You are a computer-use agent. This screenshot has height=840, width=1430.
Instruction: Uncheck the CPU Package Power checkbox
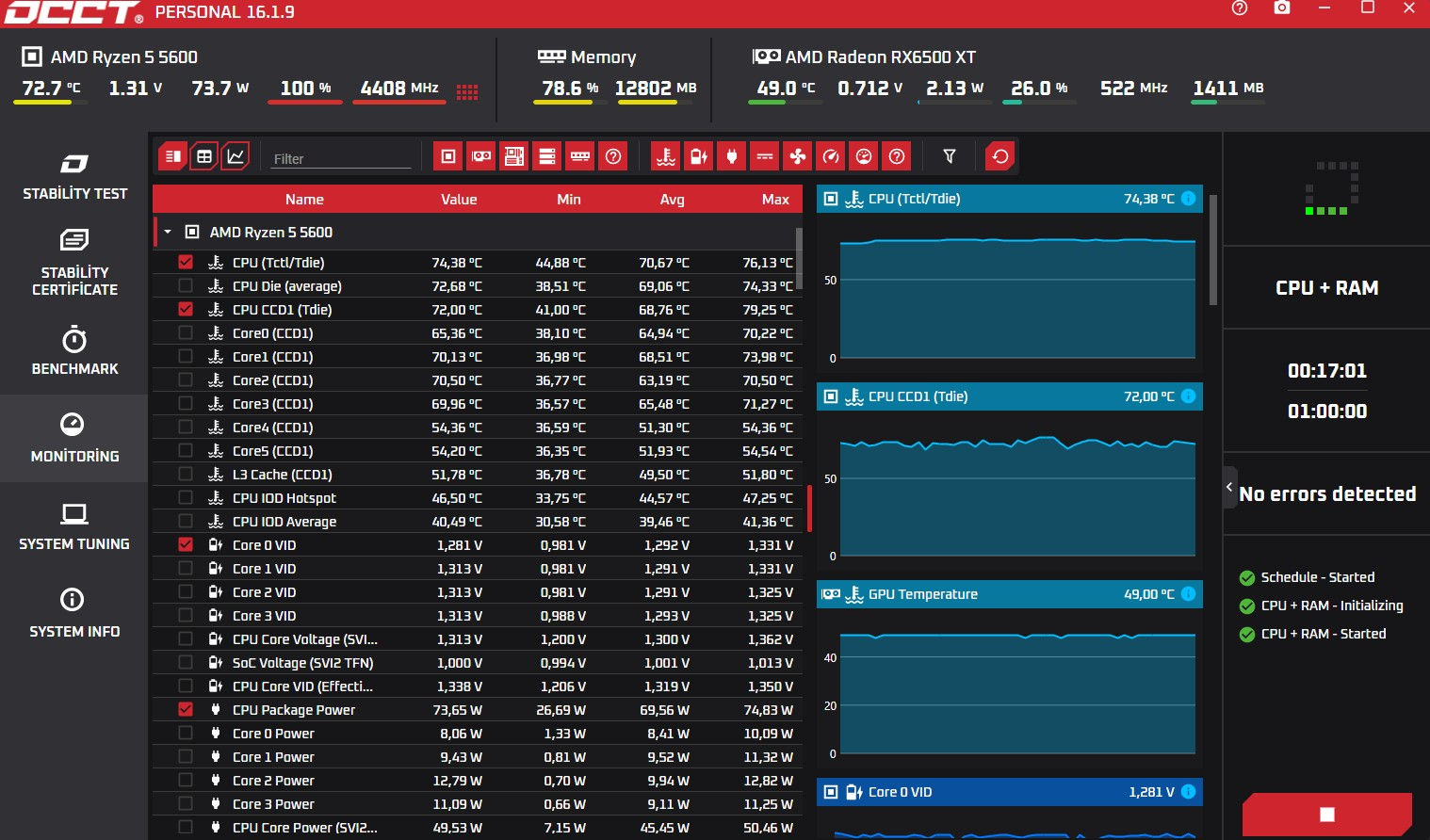coord(186,709)
